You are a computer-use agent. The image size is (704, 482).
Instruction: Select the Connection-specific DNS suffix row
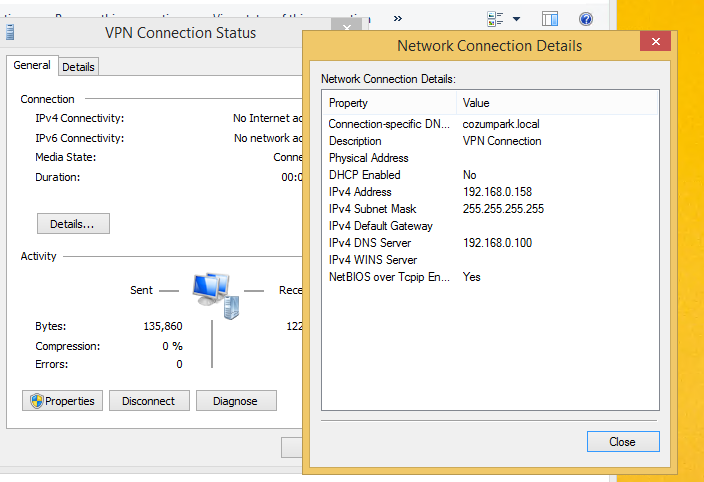pyautogui.click(x=490, y=124)
